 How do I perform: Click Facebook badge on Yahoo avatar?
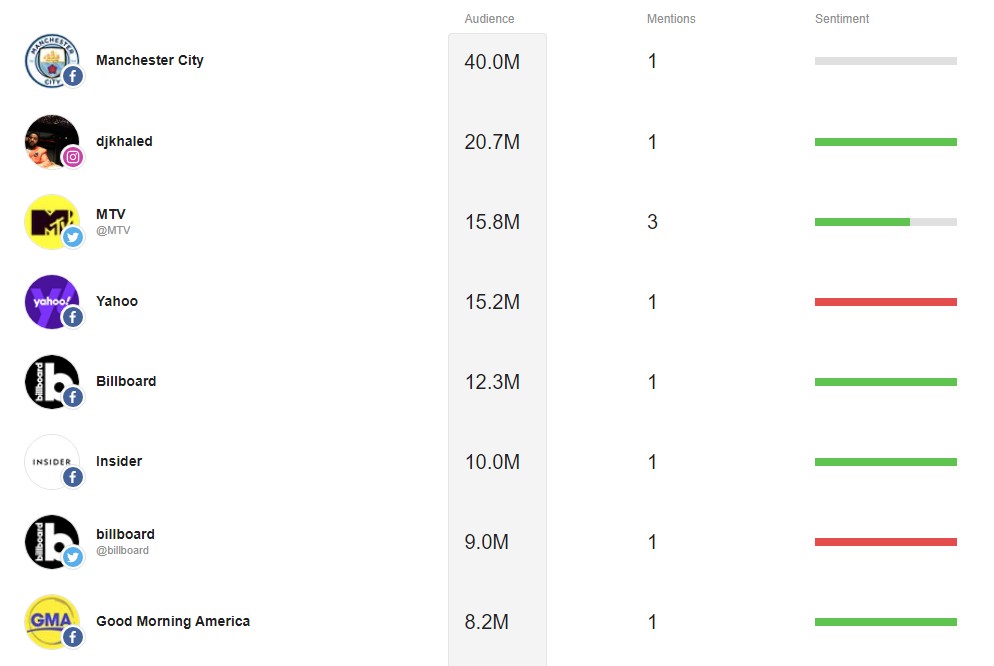[73, 317]
